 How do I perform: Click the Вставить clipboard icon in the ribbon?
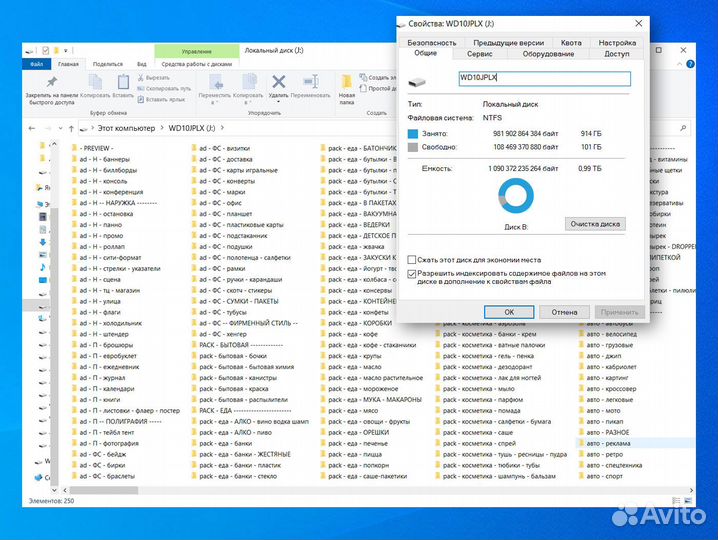[123, 82]
